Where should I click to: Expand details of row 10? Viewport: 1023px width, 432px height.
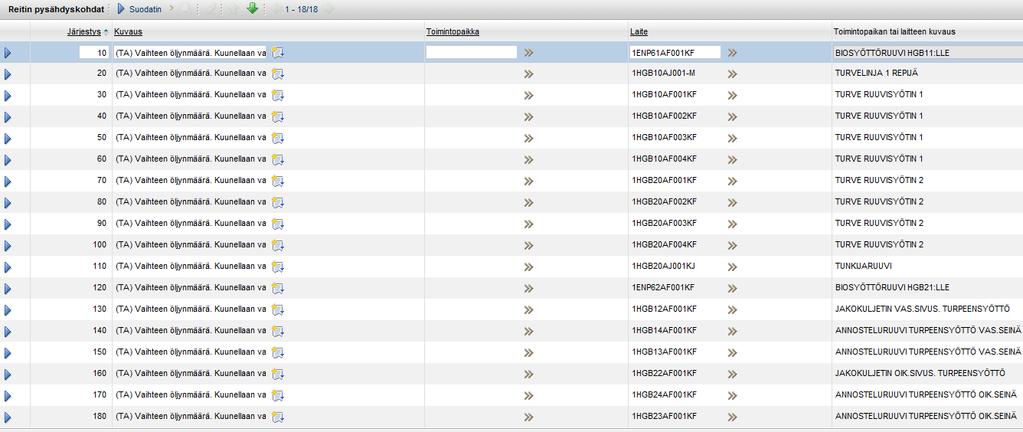click(x=8, y=53)
